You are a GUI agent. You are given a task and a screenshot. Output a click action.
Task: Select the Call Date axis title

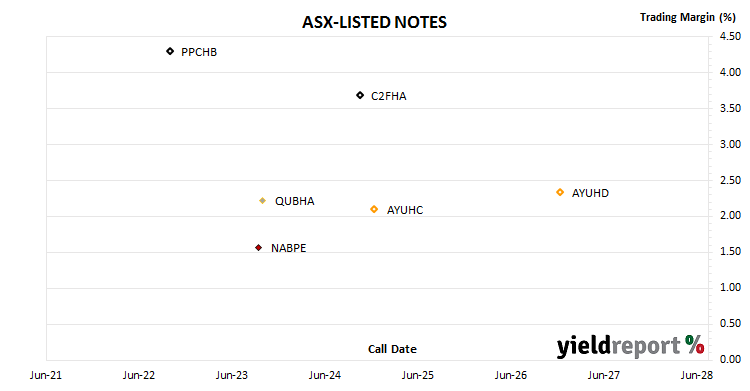pyautogui.click(x=392, y=349)
